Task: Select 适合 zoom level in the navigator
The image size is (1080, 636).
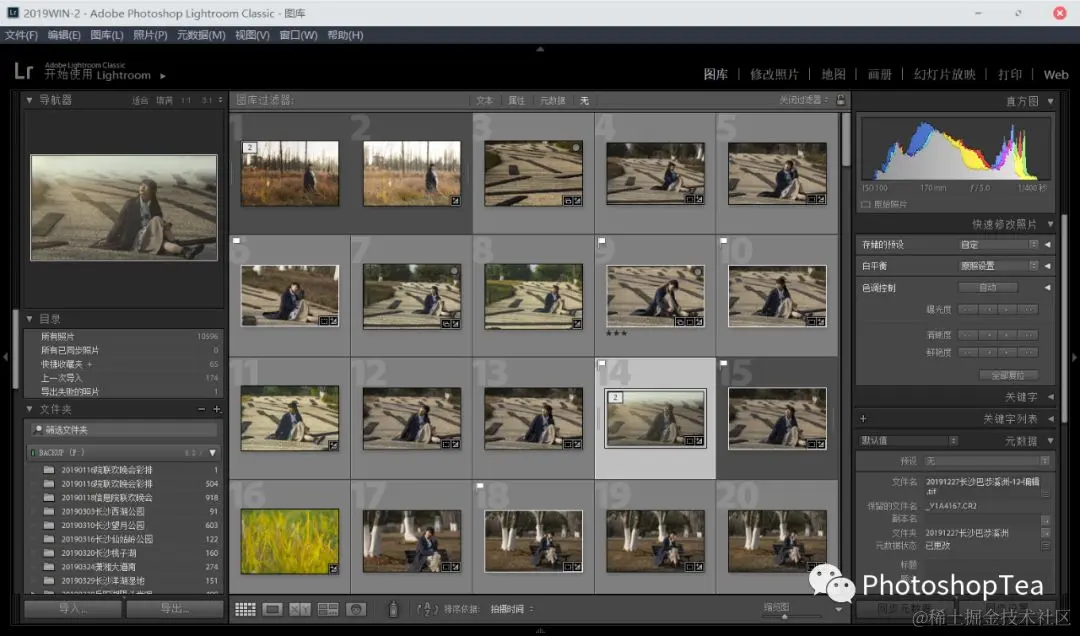Action: point(140,101)
